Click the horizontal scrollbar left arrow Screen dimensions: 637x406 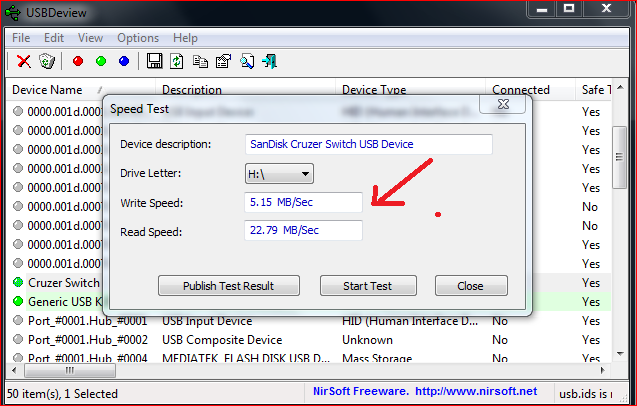coord(14,371)
